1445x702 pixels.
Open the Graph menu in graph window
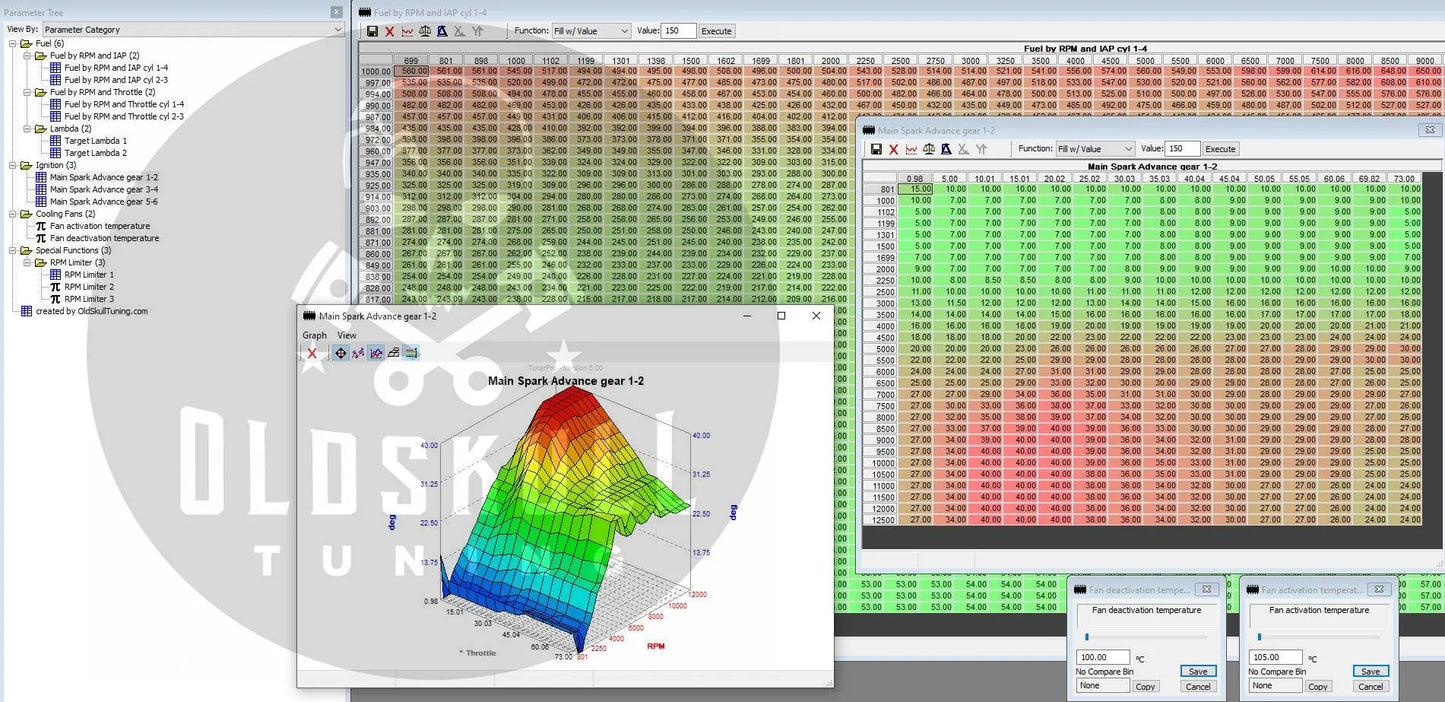point(314,335)
